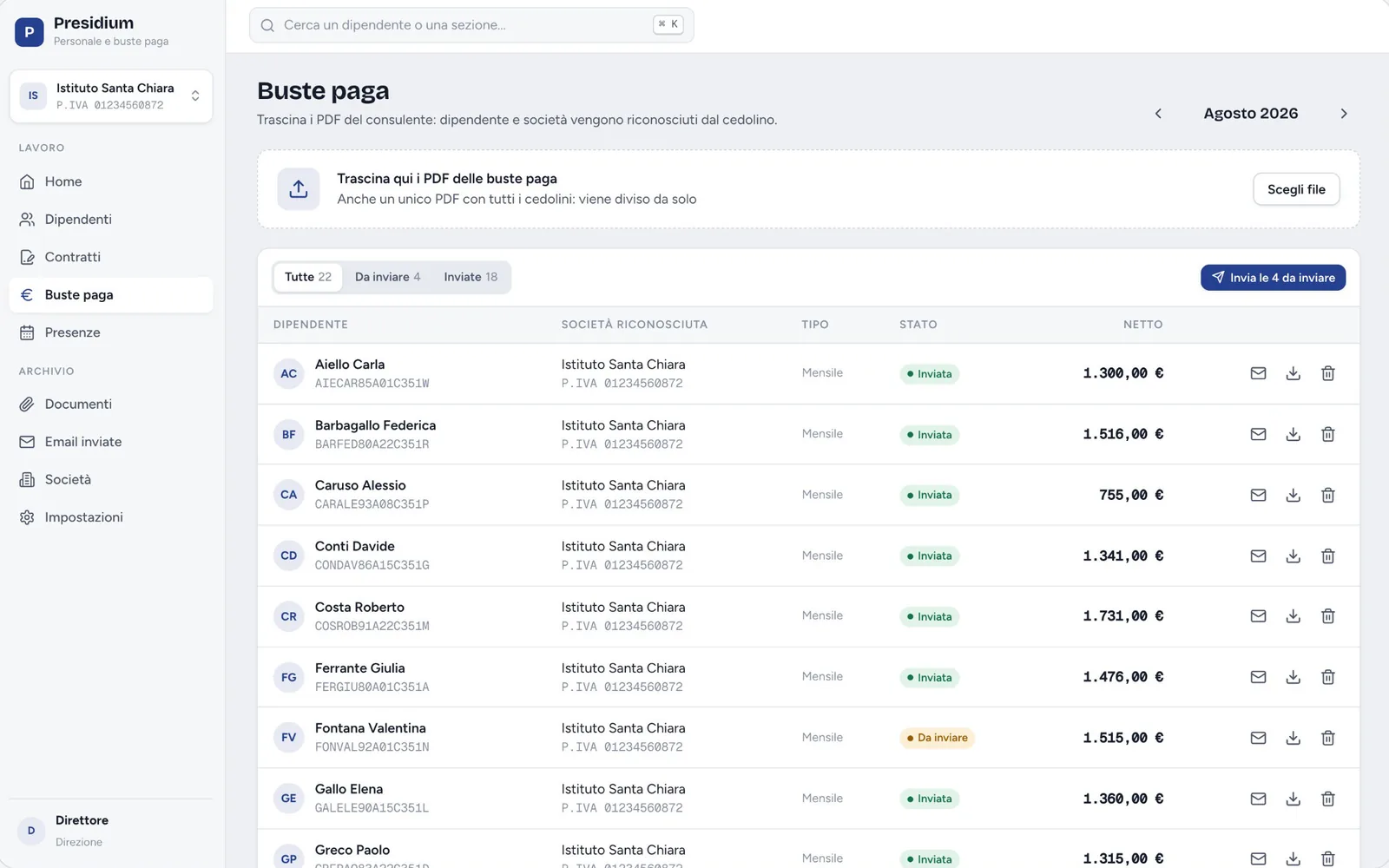This screenshot has width=1389, height=868.
Task: Email Costa Roberto's payslip
Action: pyautogui.click(x=1258, y=616)
